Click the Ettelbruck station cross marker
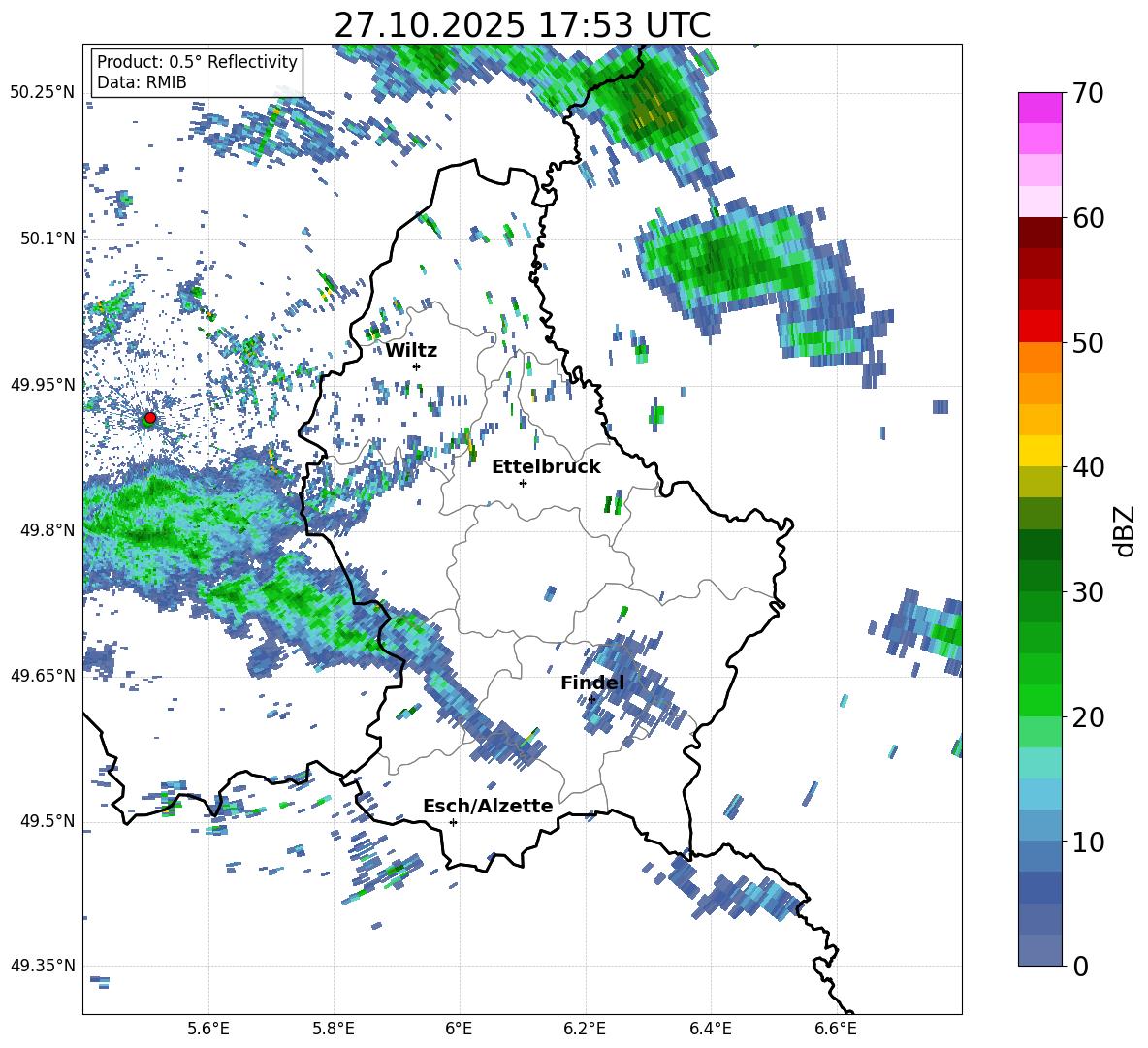 click(x=523, y=483)
